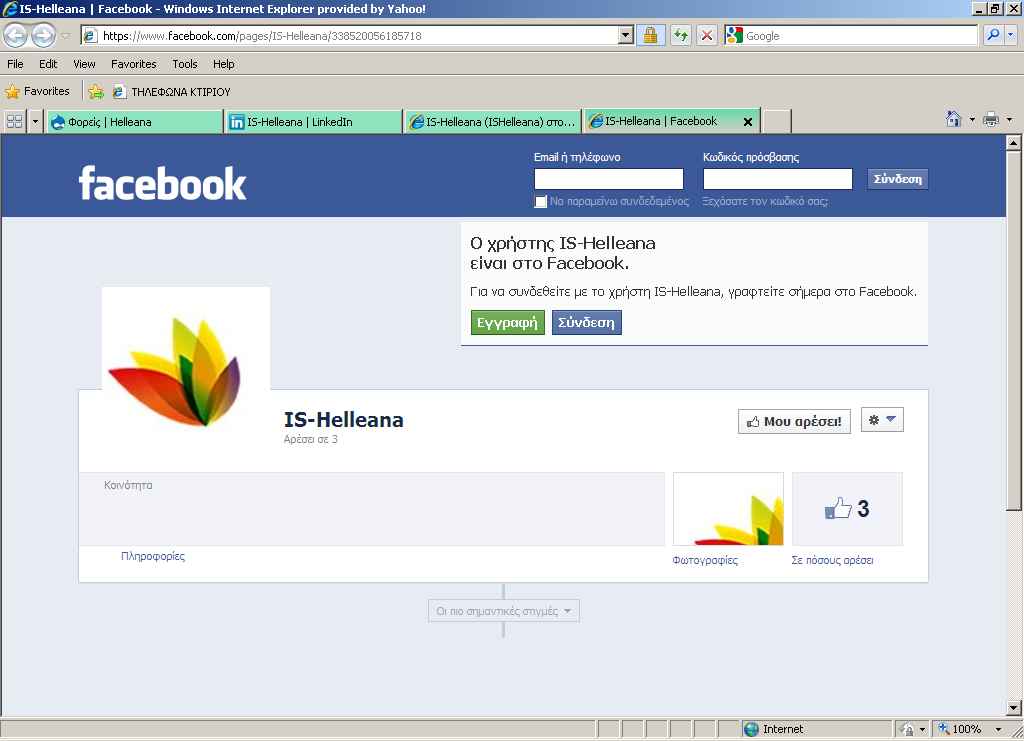This screenshot has width=1024, height=741.
Task: Refresh the page with the green arrows icon
Action: (x=680, y=35)
